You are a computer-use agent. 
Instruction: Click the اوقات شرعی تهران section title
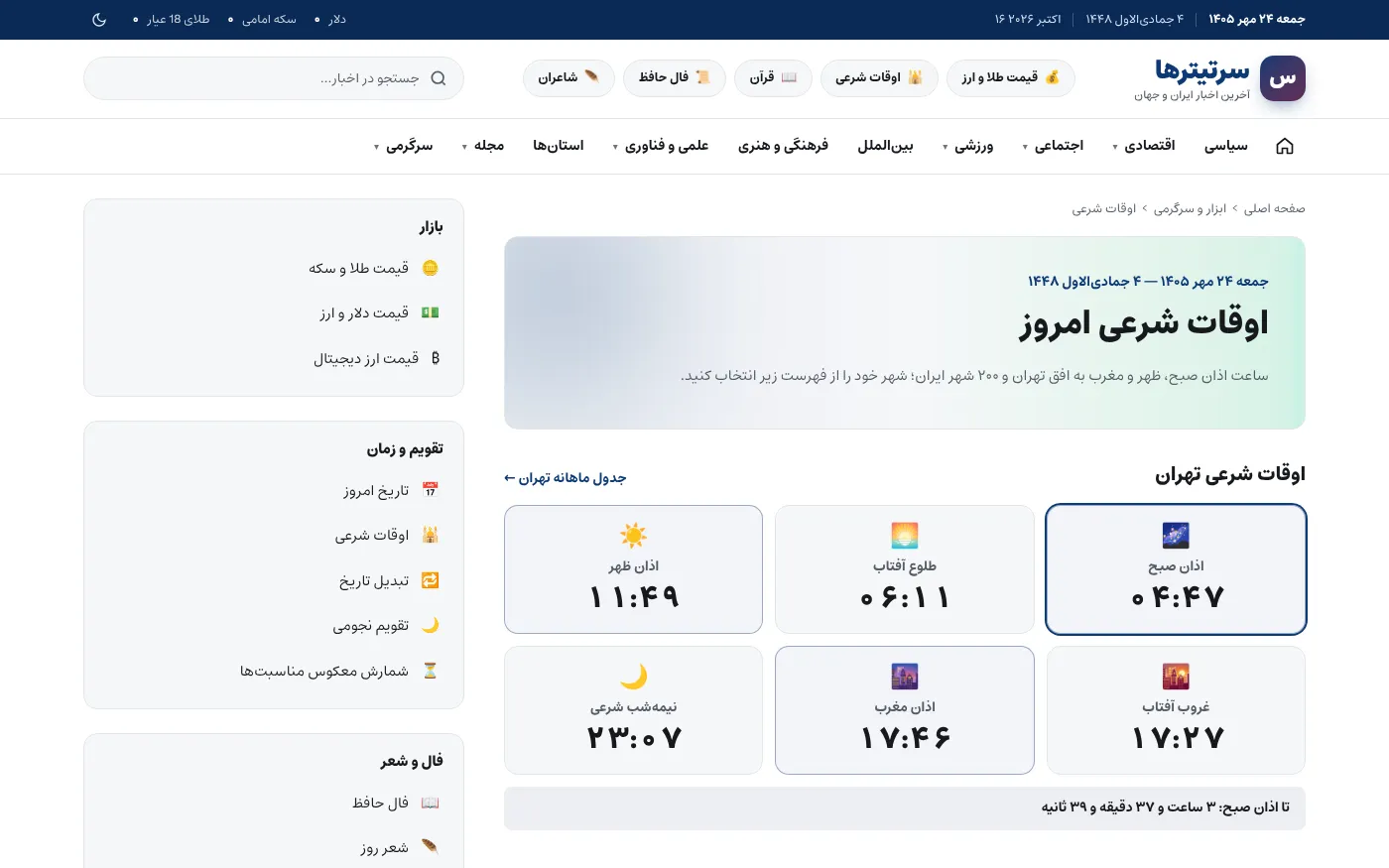1230,474
